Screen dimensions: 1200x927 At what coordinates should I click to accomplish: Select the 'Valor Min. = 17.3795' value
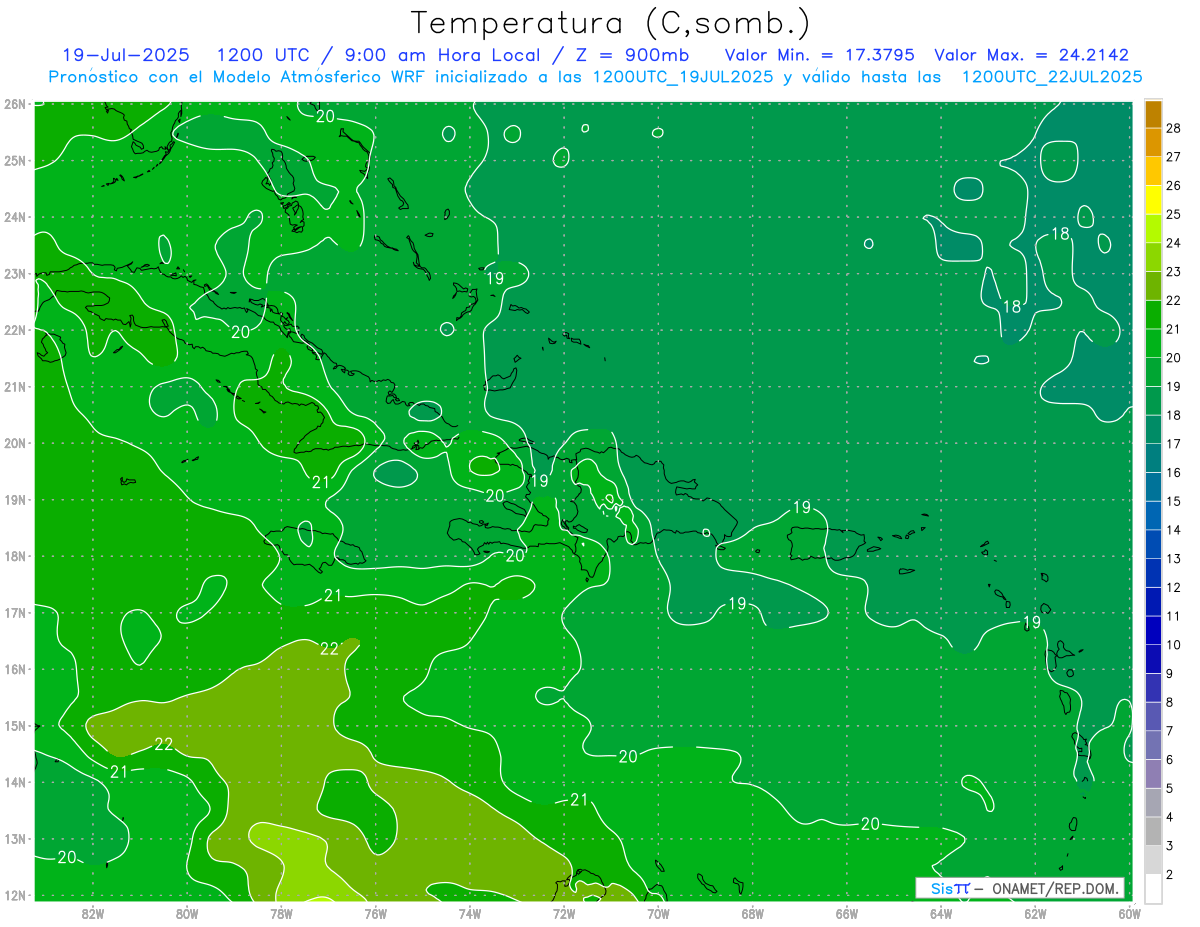pyautogui.click(x=820, y=55)
